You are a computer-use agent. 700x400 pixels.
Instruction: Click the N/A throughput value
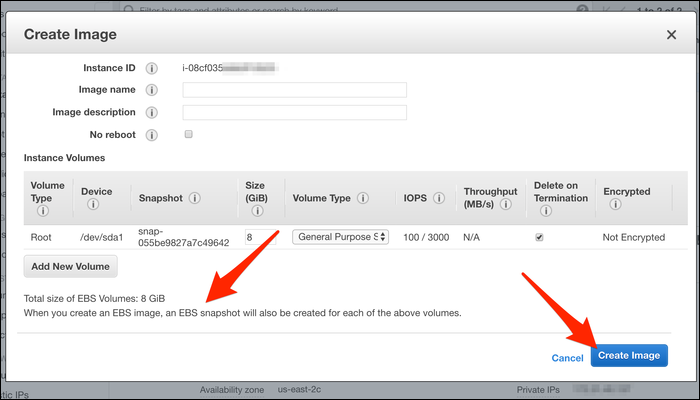(x=471, y=238)
